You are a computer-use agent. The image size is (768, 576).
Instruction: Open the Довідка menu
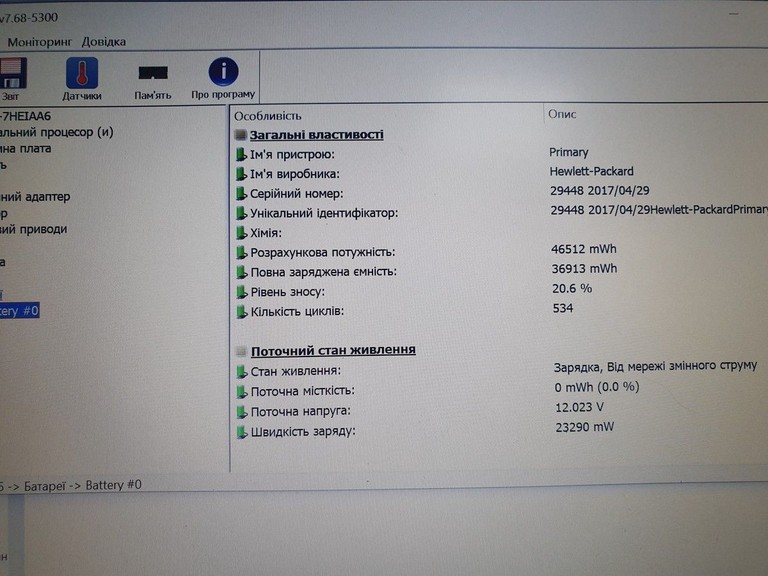pos(104,42)
